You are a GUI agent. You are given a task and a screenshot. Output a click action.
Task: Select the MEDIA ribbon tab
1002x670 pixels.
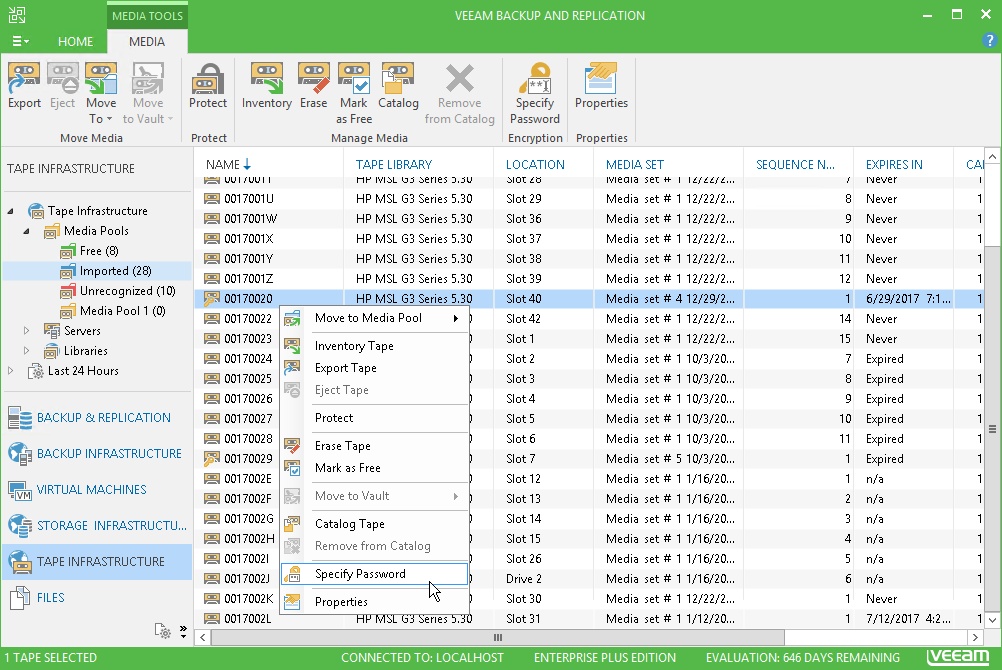[x=147, y=42]
